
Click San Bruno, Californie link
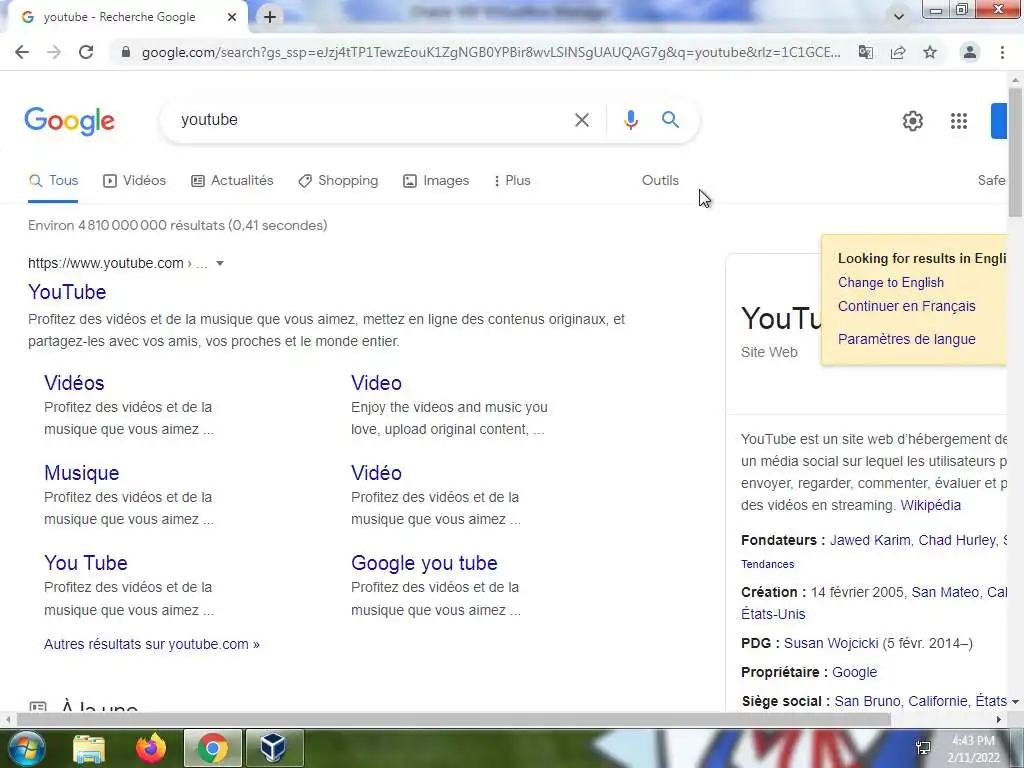pos(901,701)
